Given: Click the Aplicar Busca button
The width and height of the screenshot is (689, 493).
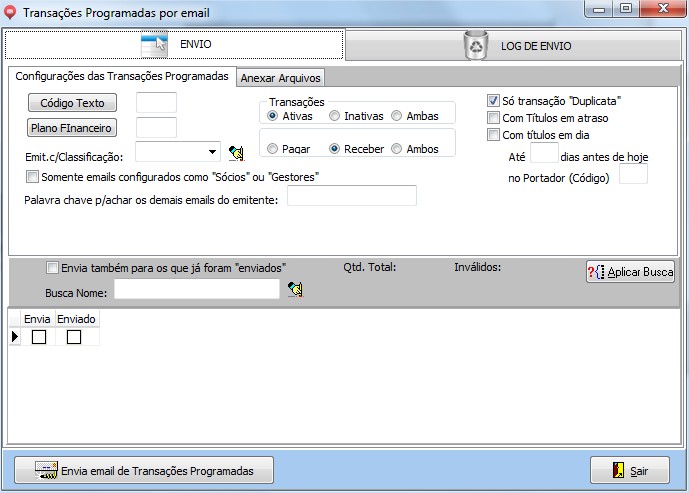Looking at the screenshot, I should [630, 272].
